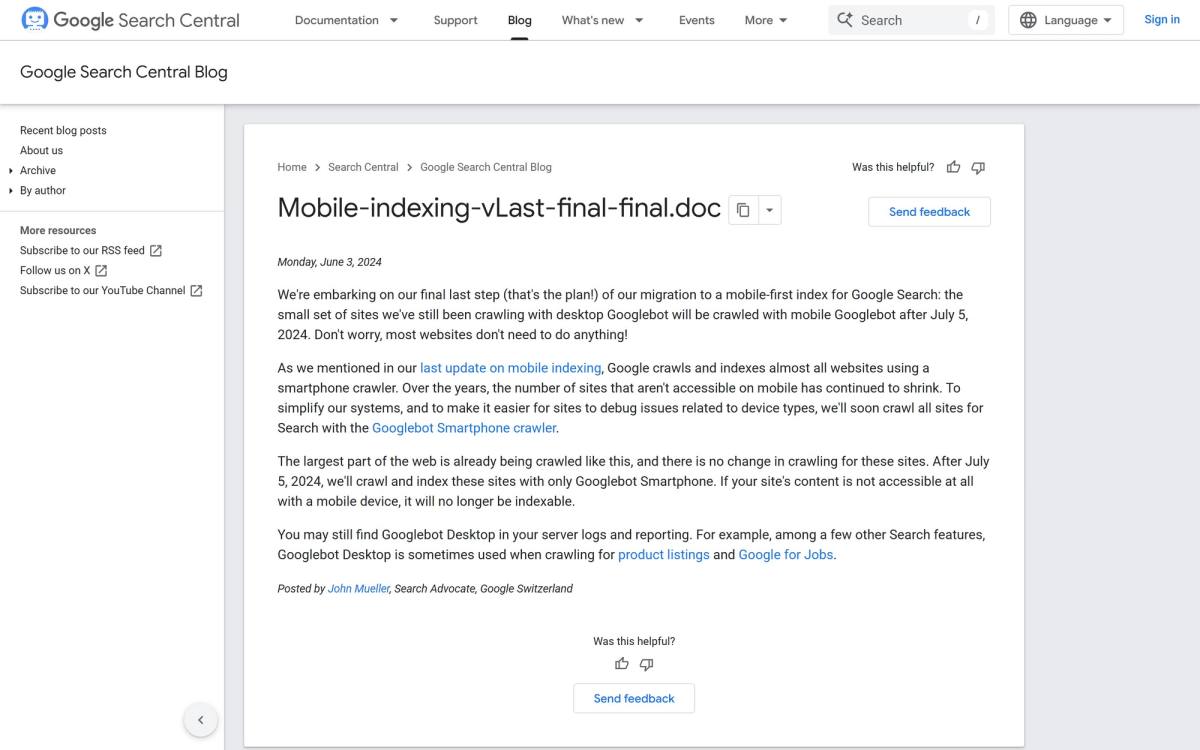
Task: Expand the More menu
Action: click(767, 20)
